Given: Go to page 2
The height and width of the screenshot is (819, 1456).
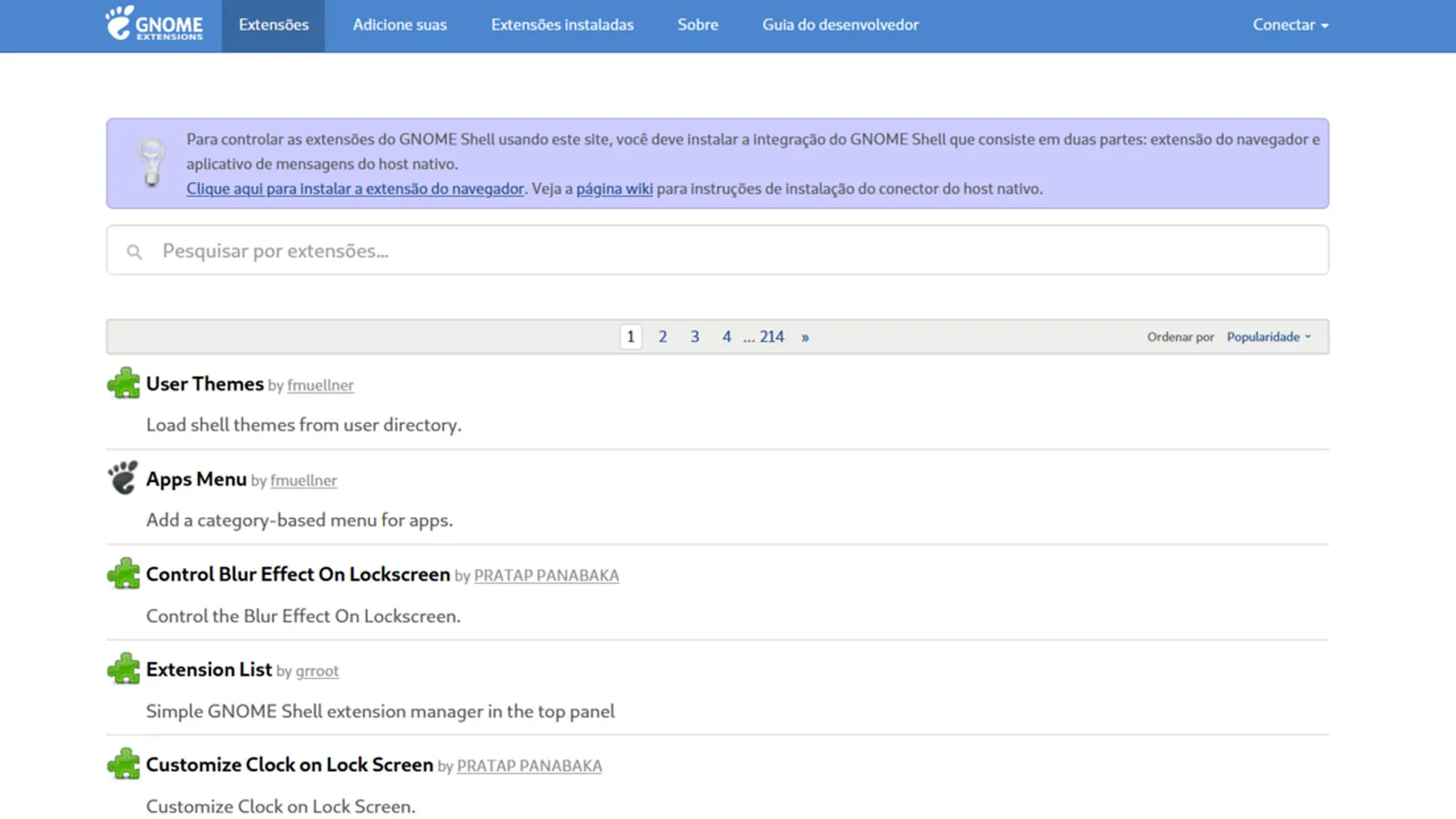Looking at the screenshot, I should [662, 337].
